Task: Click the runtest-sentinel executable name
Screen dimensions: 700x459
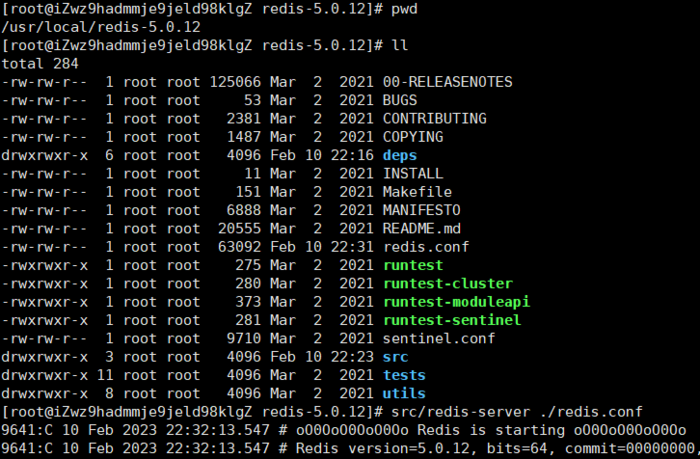Action: [452, 320]
